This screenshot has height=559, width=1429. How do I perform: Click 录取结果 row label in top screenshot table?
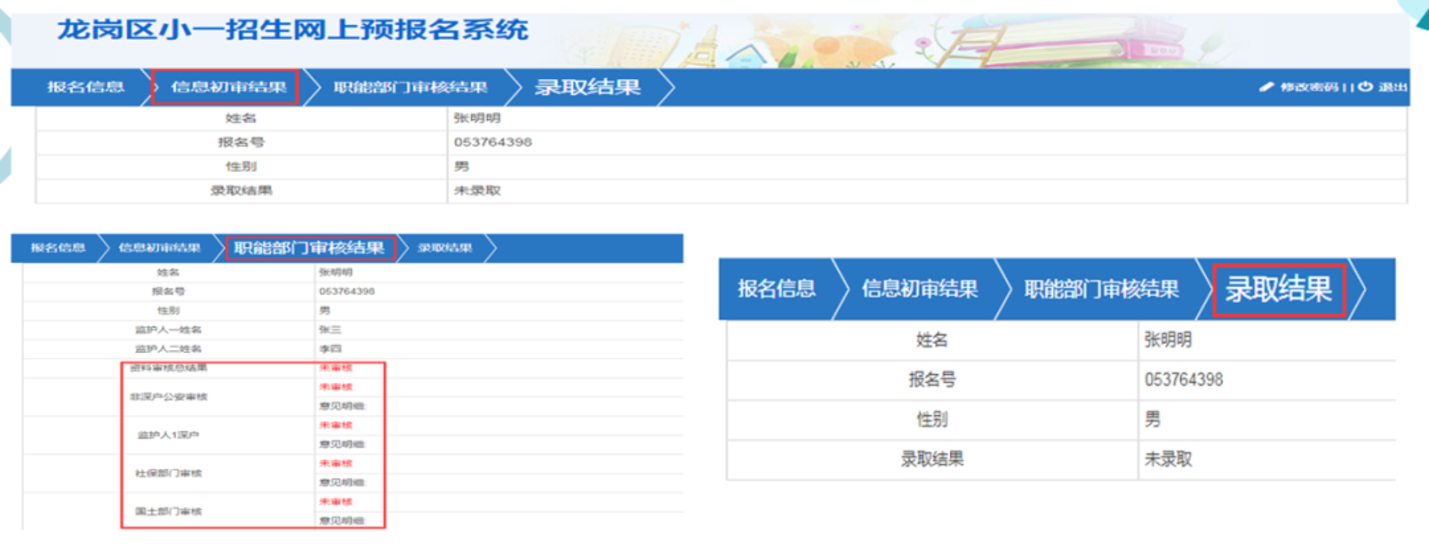[241, 190]
